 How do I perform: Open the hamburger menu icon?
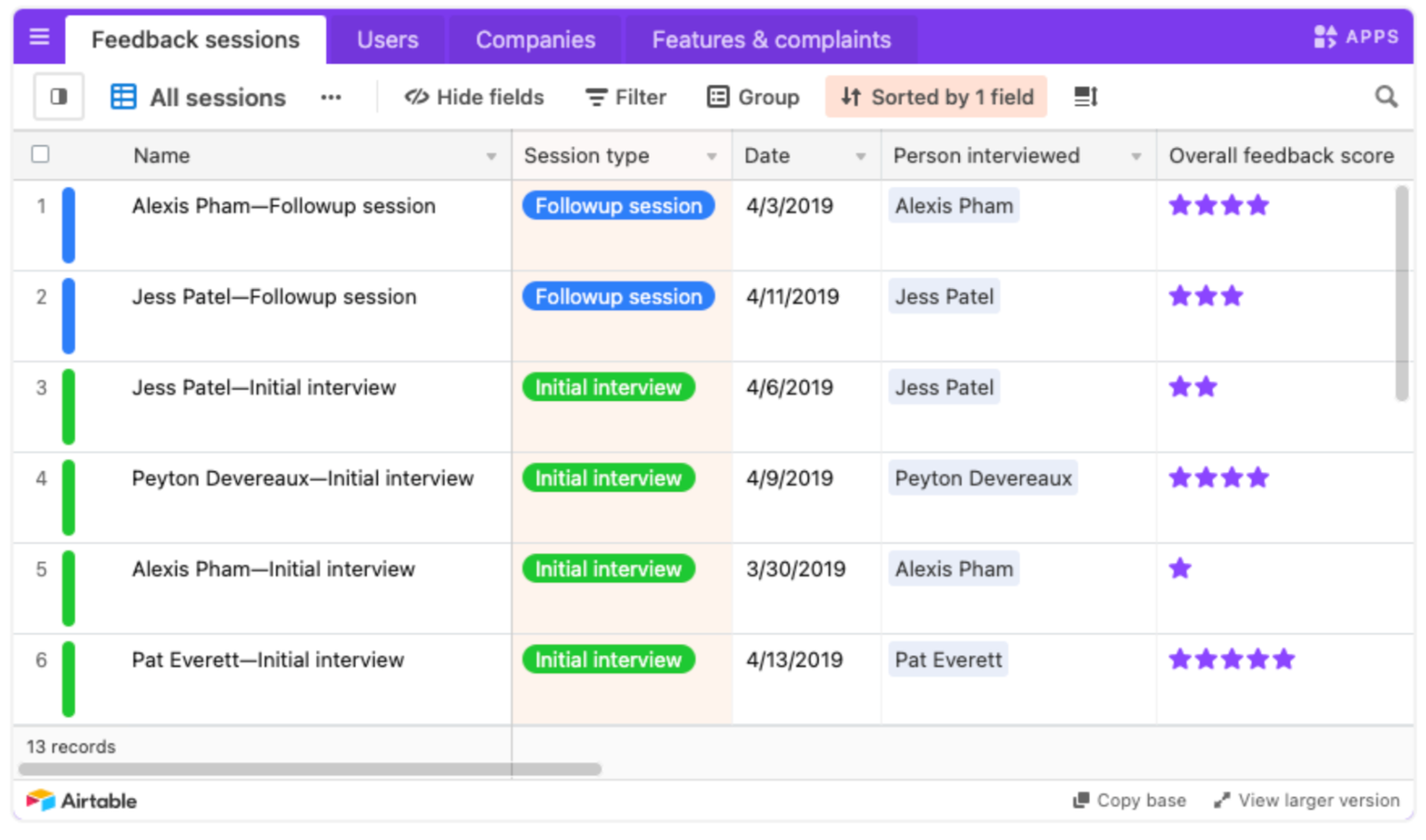[39, 37]
